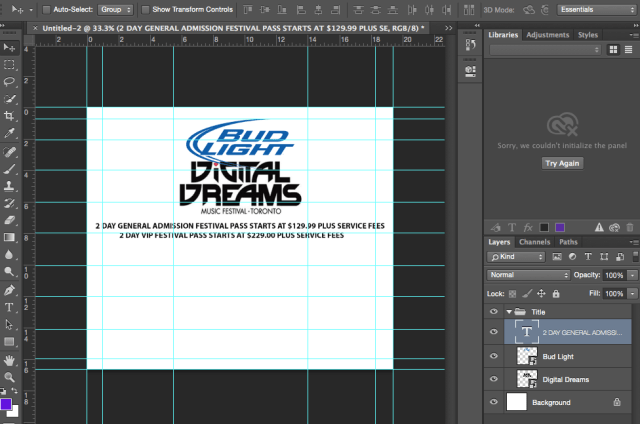The height and width of the screenshot is (424, 640).
Task: Click Lock all padlock icon
Action: tap(556, 293)
